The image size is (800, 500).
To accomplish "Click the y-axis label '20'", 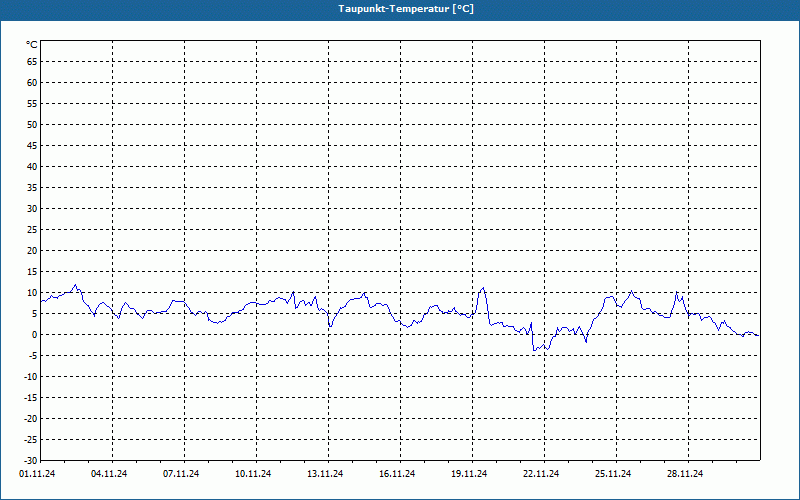I will click(x=32, y=251).
